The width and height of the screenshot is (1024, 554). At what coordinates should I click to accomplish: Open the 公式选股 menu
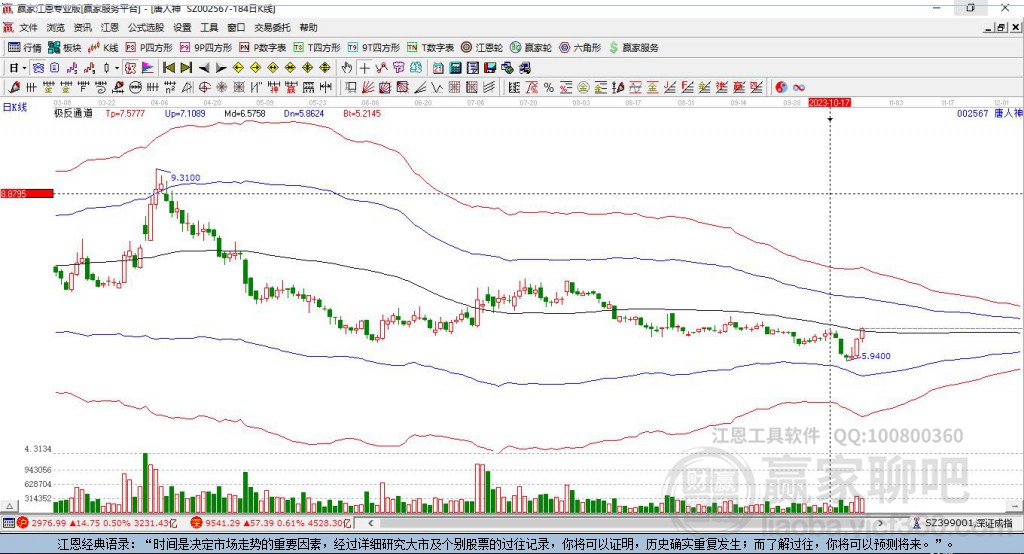(x=146, y=27)
